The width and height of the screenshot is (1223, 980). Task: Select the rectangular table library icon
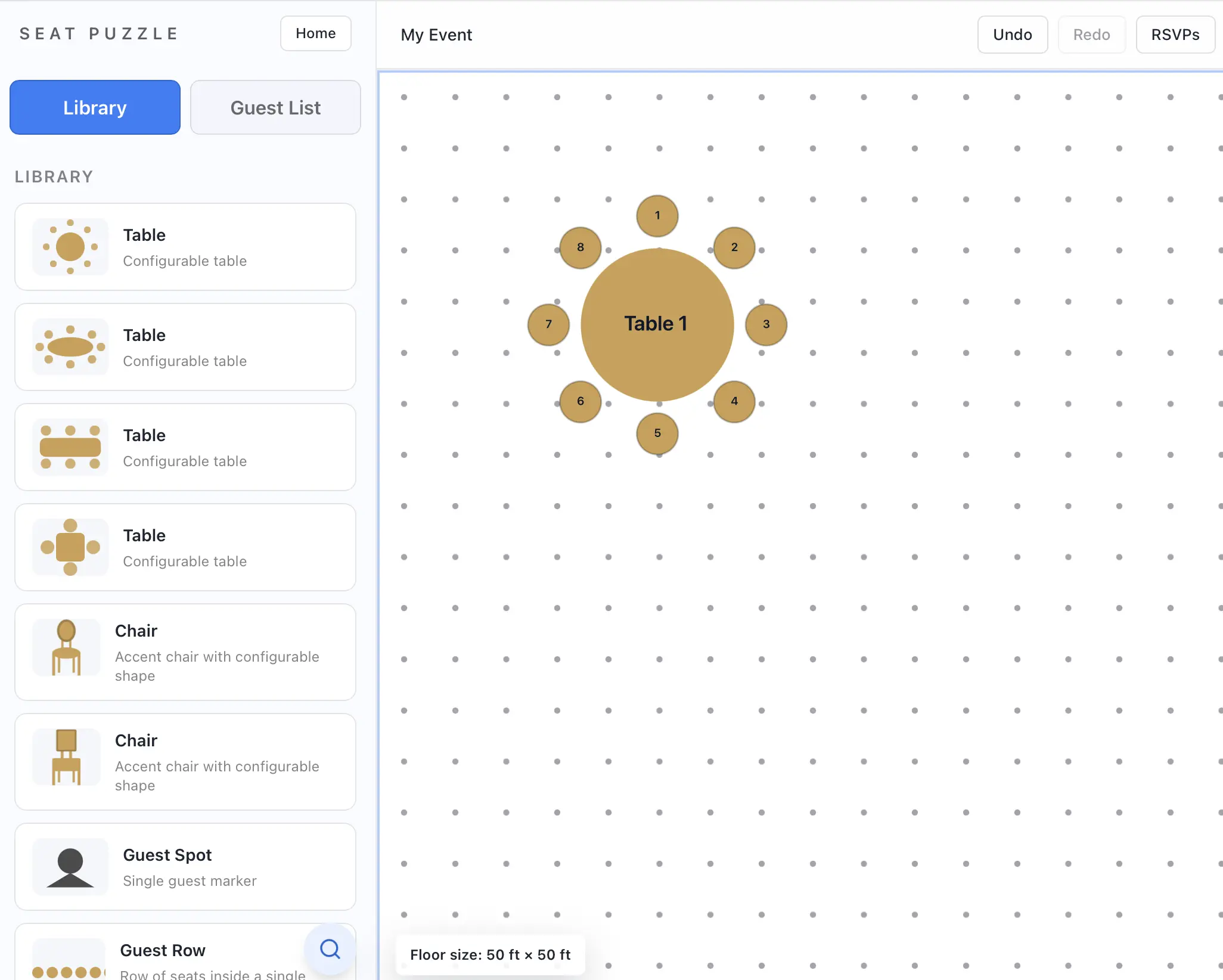pos(70,447)
